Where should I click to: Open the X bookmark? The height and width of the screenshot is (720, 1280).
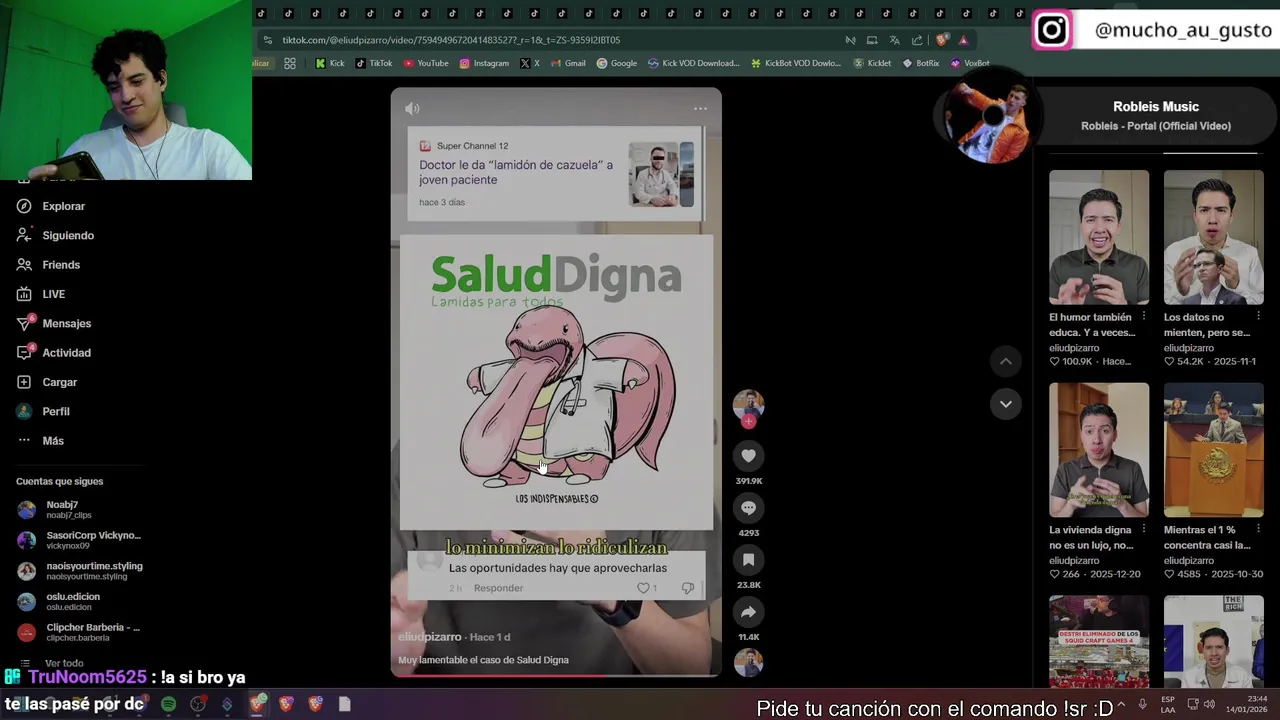pyautogui.click(x=530, y=63)
